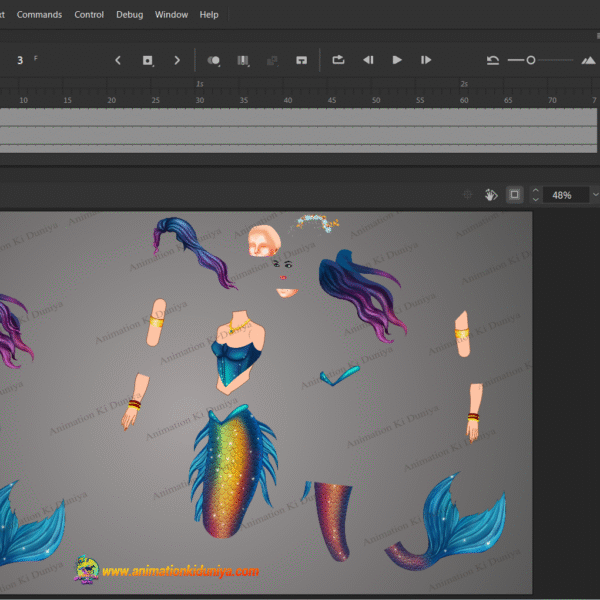The height and width of the screenshot is (600, 600).
Task: Click frame 15 on the timeline ruler
Action: click(67, 100)
